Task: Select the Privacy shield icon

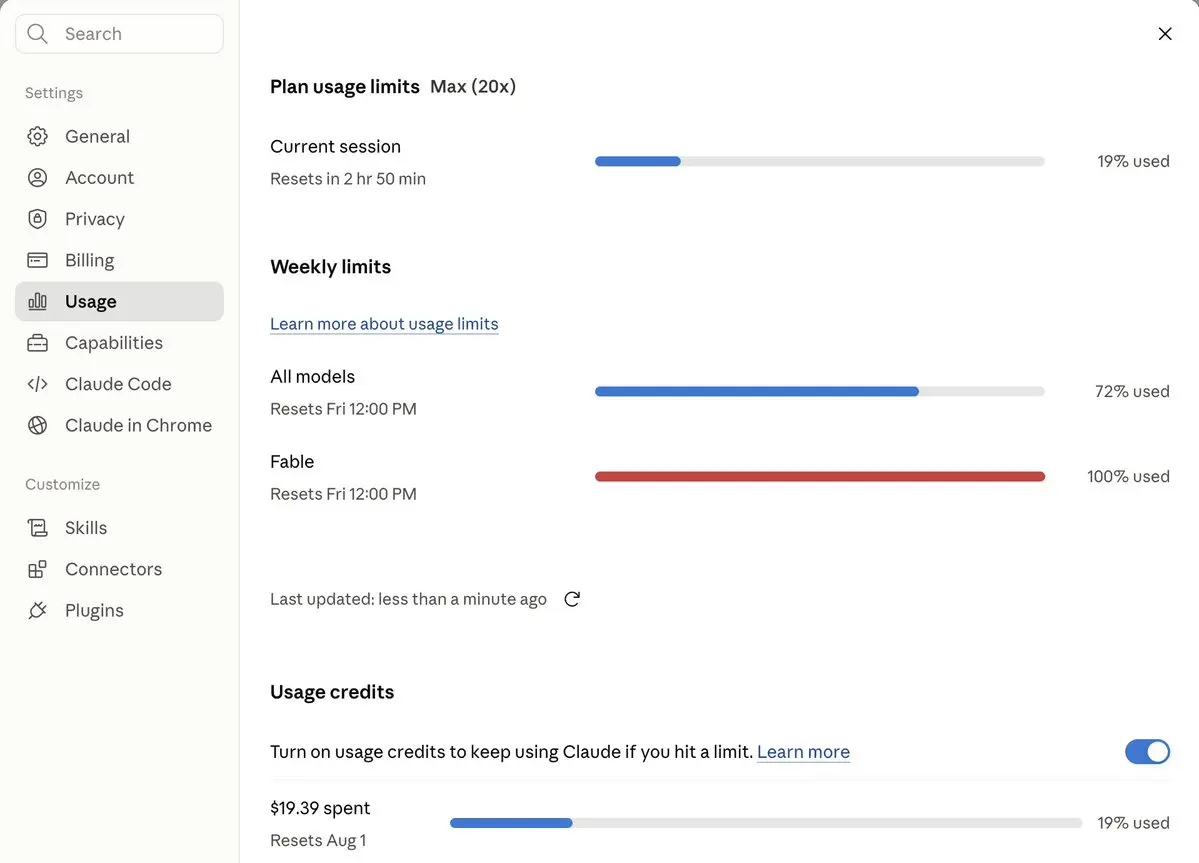Action: (37, 219)
